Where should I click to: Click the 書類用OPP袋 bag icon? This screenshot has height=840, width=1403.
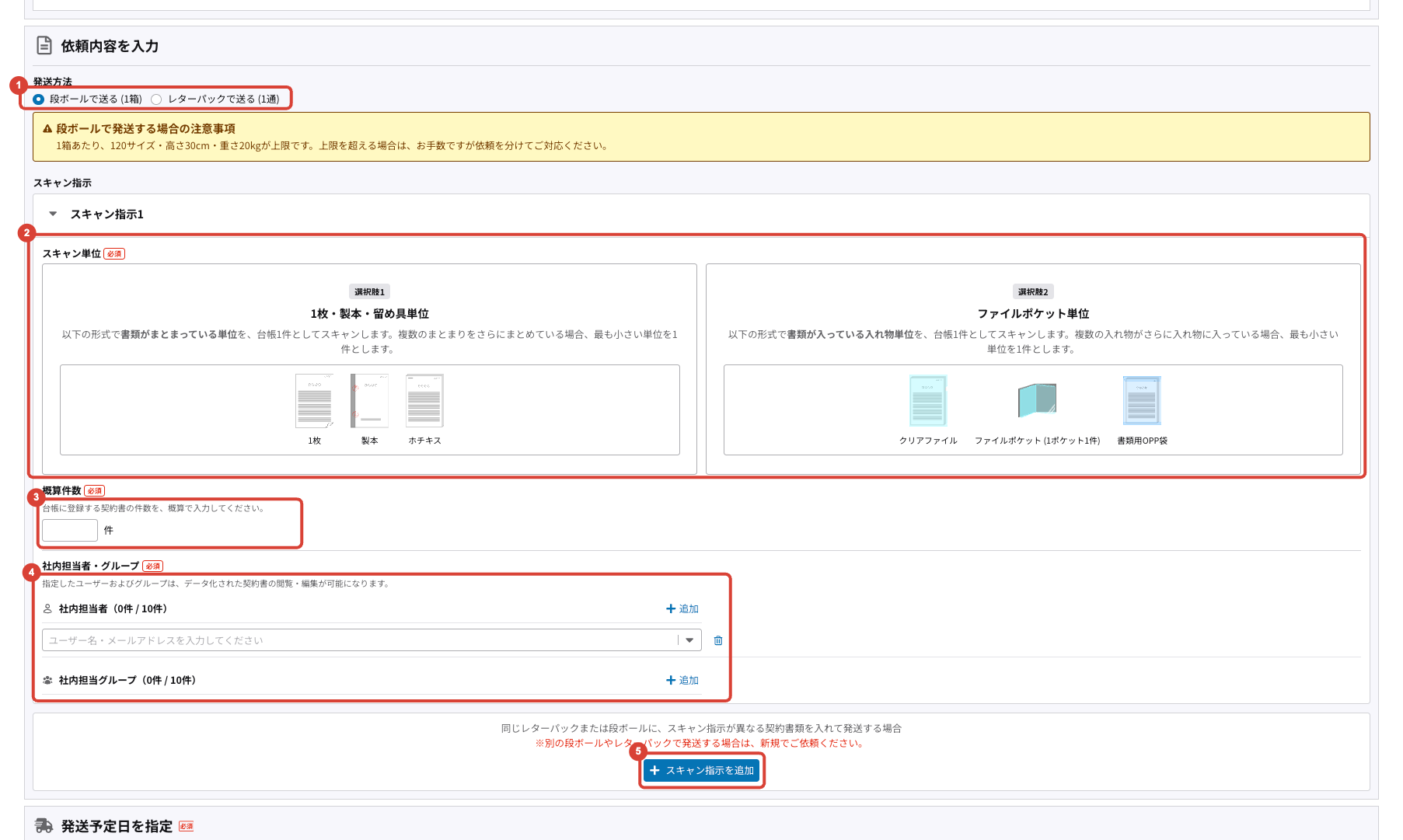tap(1142, 401)
